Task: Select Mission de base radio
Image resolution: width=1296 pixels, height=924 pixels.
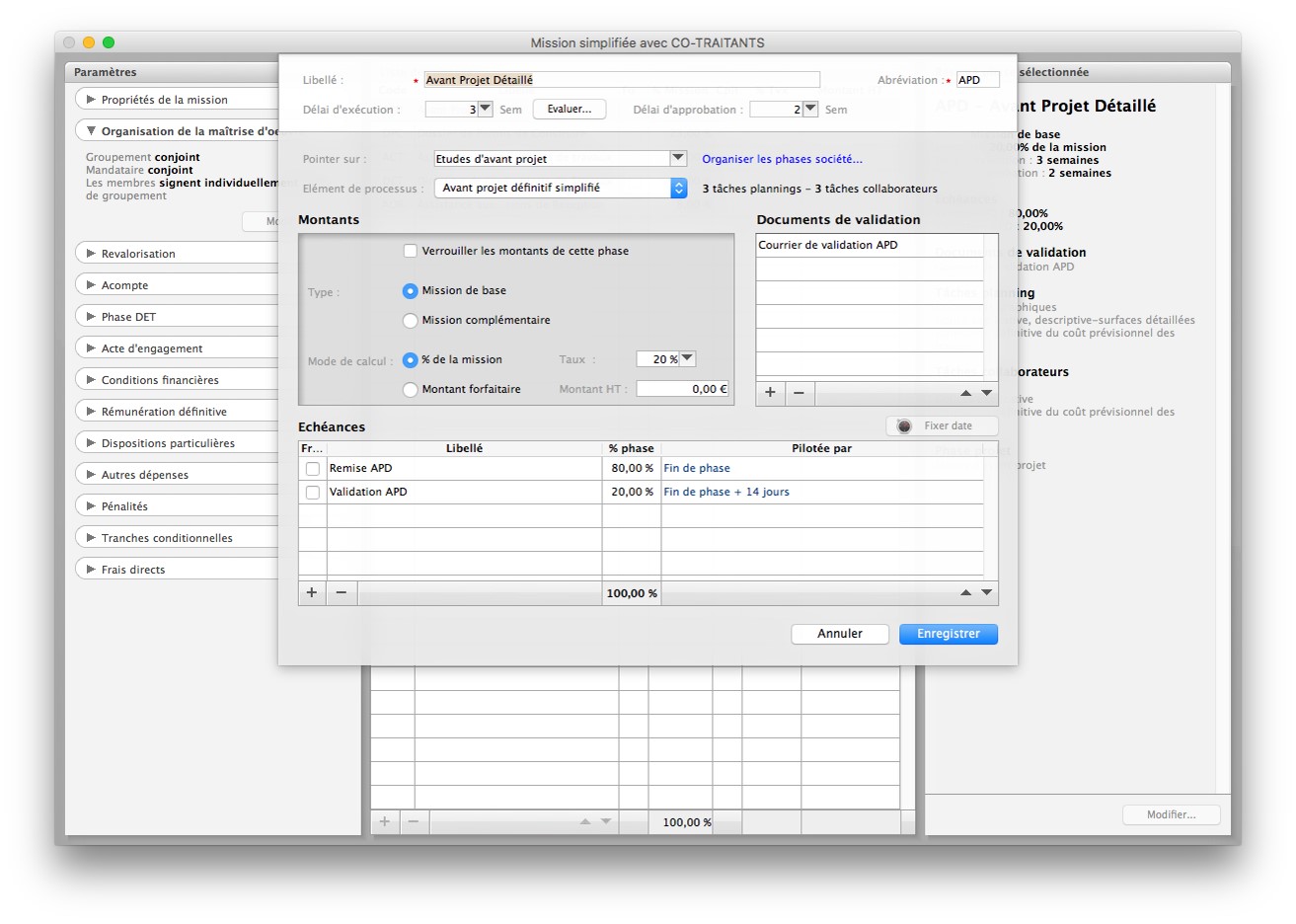Action: (411, 290)
